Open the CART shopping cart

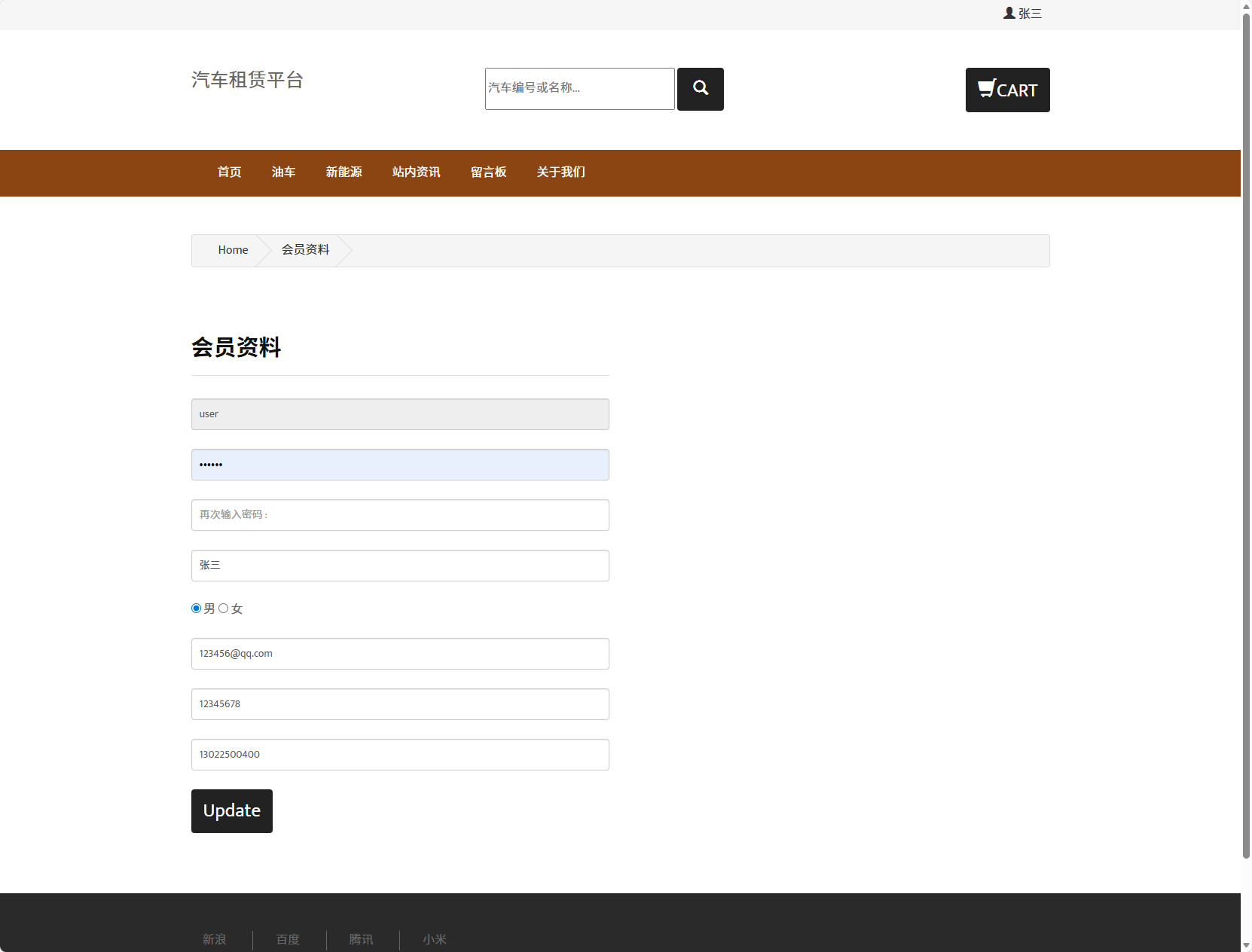pos(1007,90)
